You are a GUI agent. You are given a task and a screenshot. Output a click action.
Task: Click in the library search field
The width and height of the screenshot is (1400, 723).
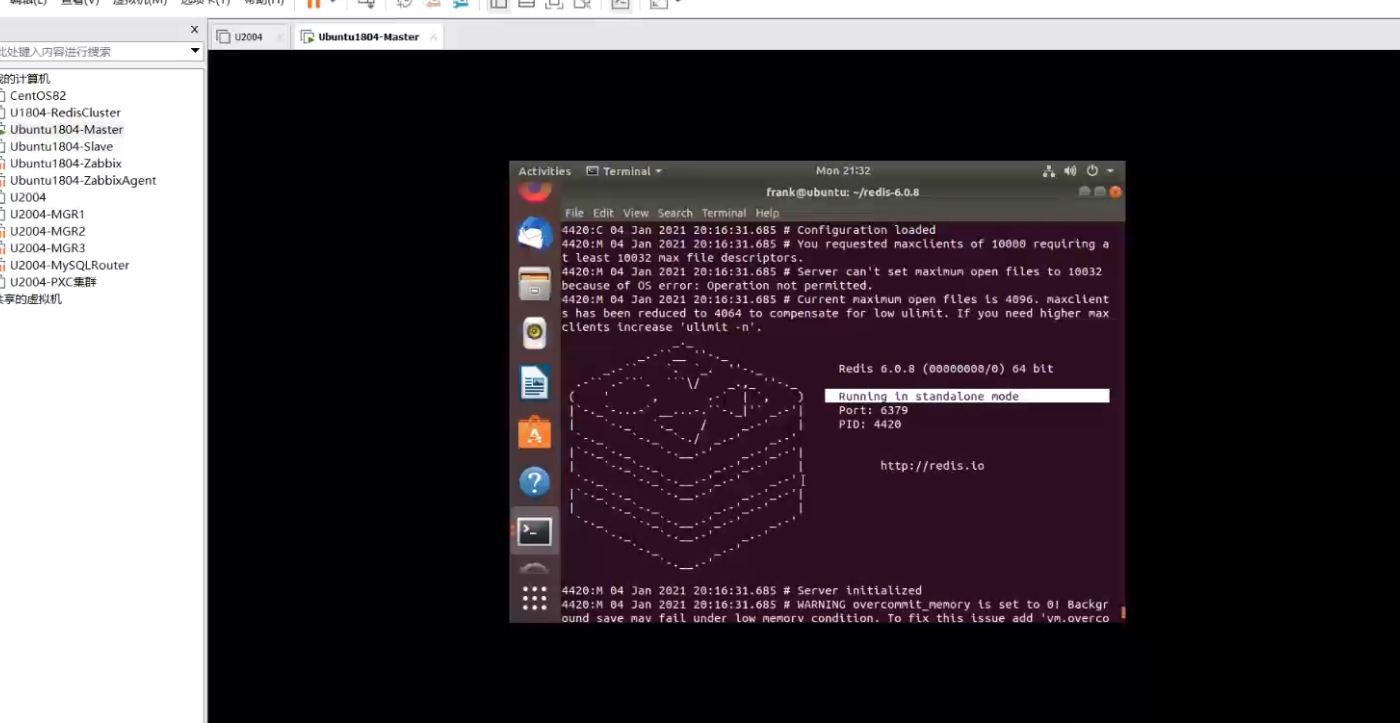(x=92, y=51)
